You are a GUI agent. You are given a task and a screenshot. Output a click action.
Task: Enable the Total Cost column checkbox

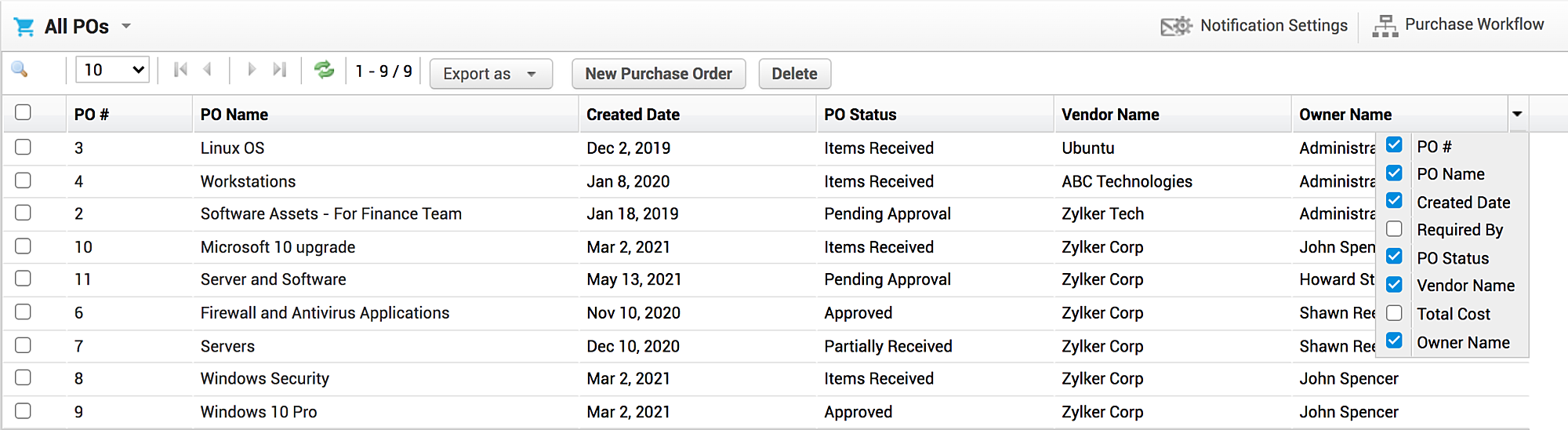(x=1394, y=313)
